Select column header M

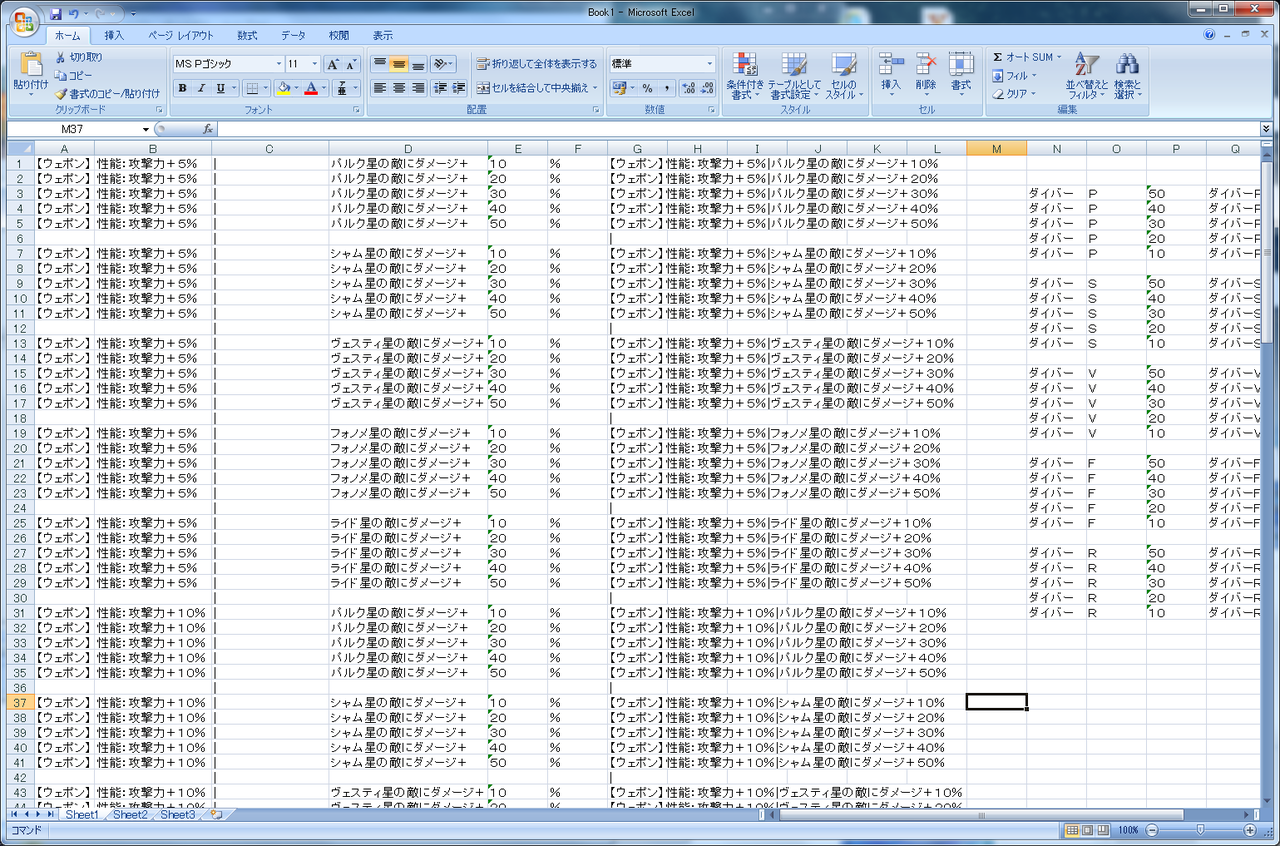click(996, 149)
